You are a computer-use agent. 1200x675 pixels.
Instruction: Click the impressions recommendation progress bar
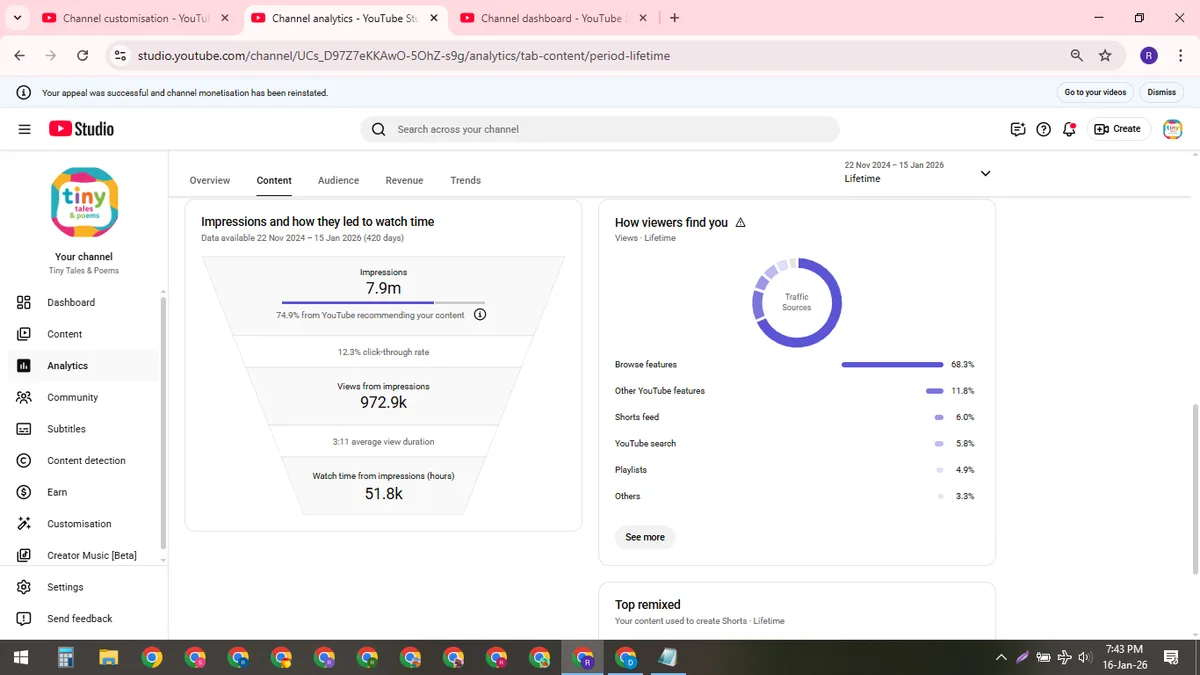383,302
